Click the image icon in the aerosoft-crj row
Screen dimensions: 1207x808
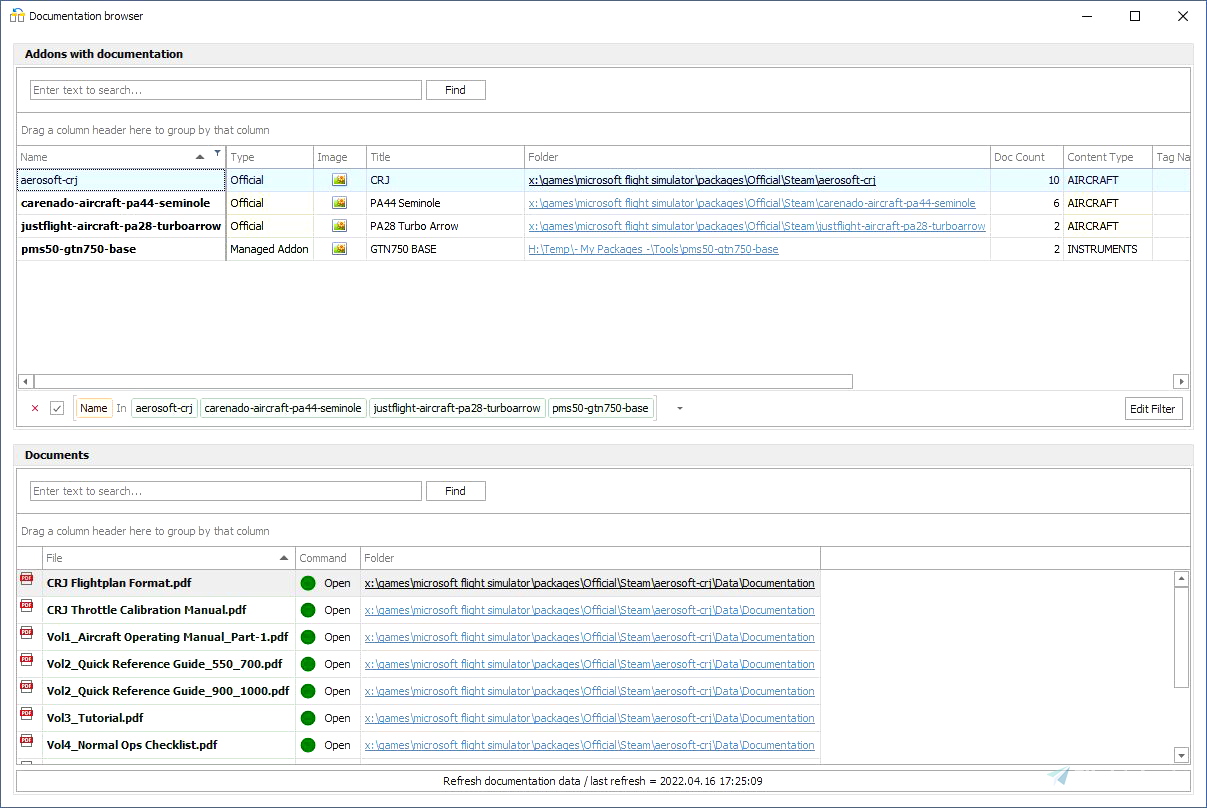[x=339, y=180]
